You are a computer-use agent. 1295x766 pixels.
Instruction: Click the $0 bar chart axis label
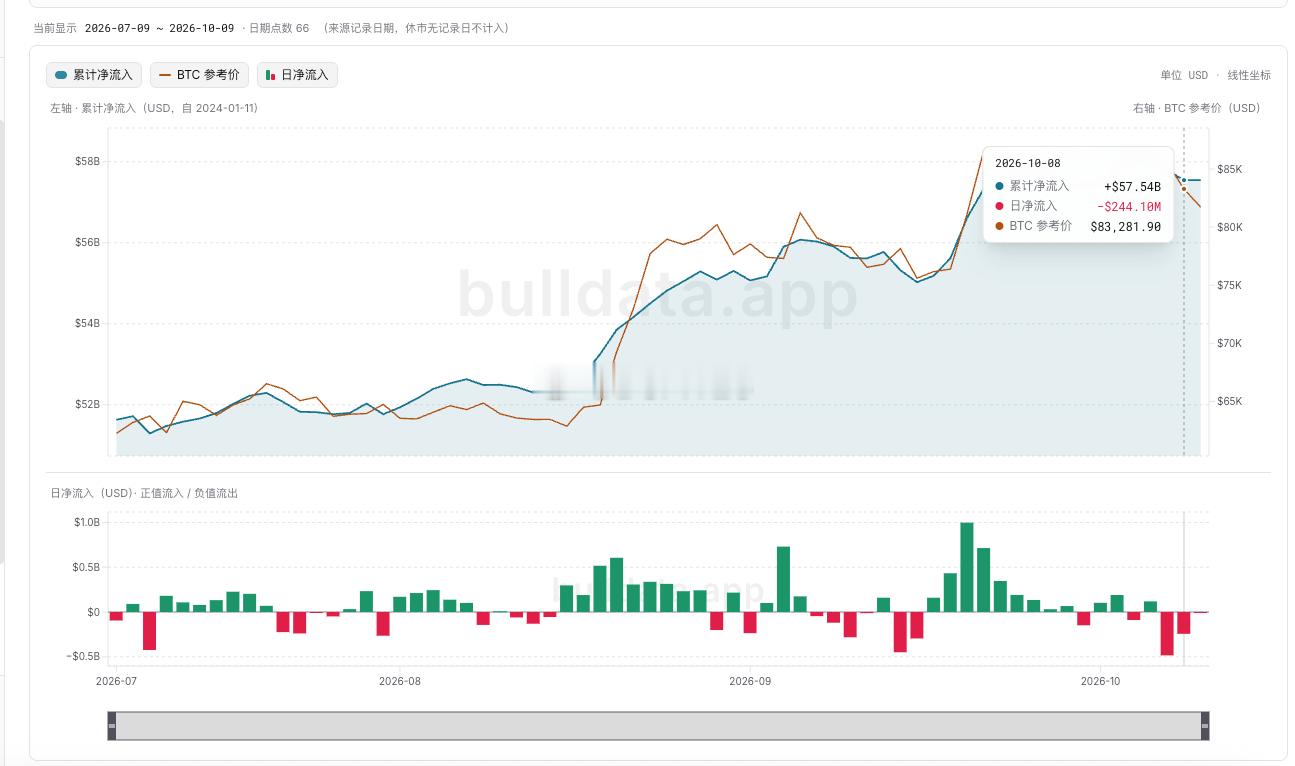pyautogui.click(x=93, y=612)
